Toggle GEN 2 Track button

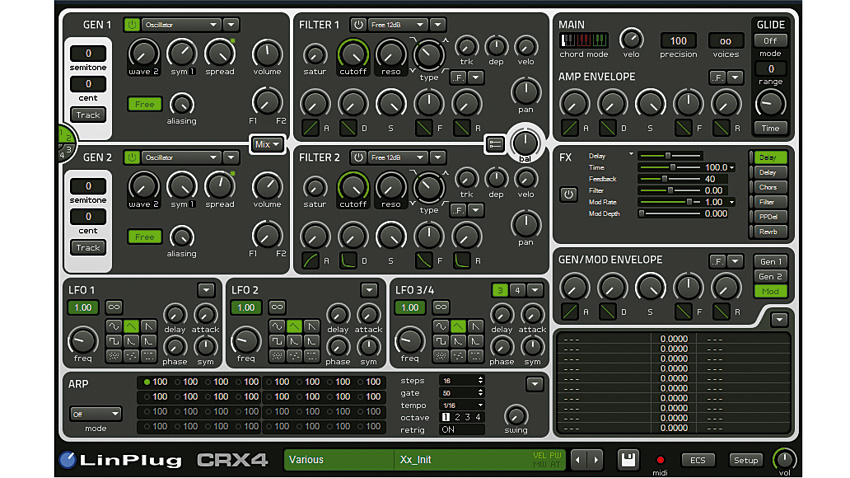(x=88, y=248)
